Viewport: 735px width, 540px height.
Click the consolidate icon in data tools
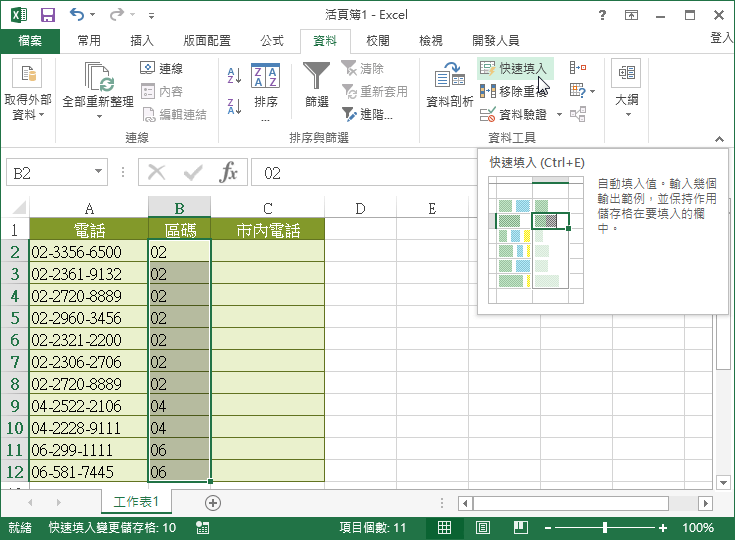(578, 68)
